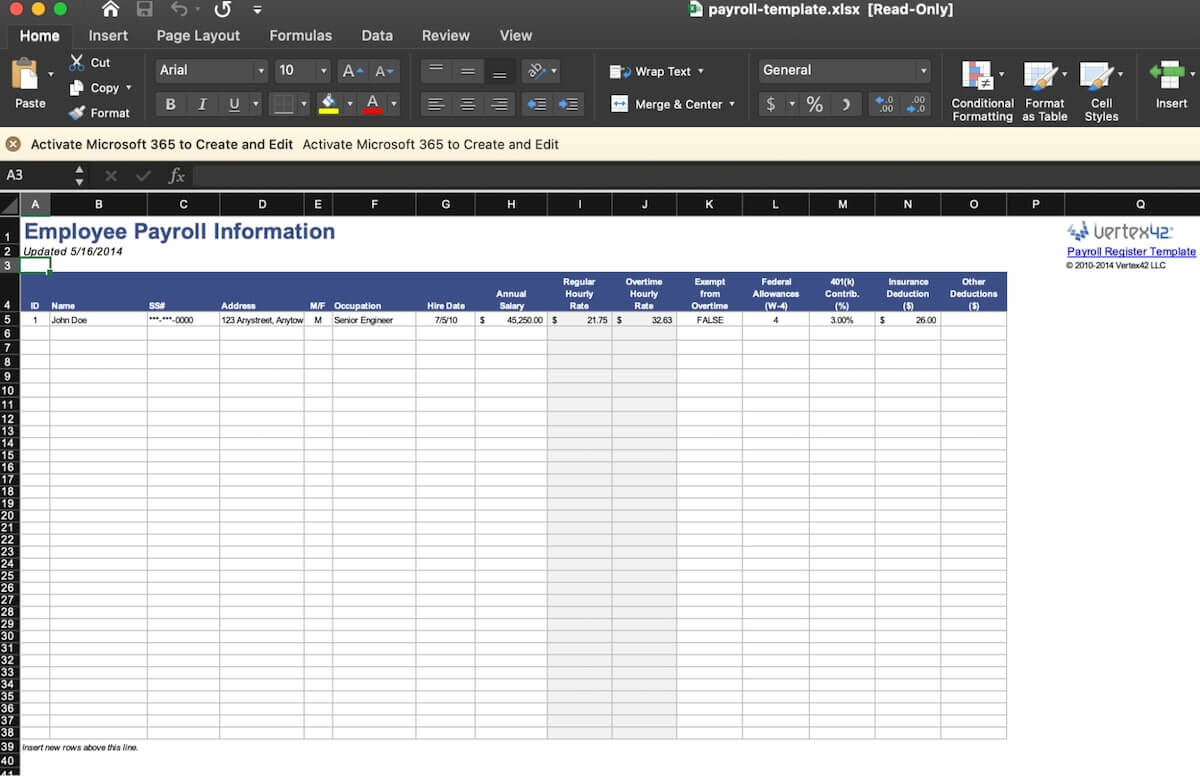Toggle Bottom Align
Viewport: 1200px width, 776px height.
point(499,70)
